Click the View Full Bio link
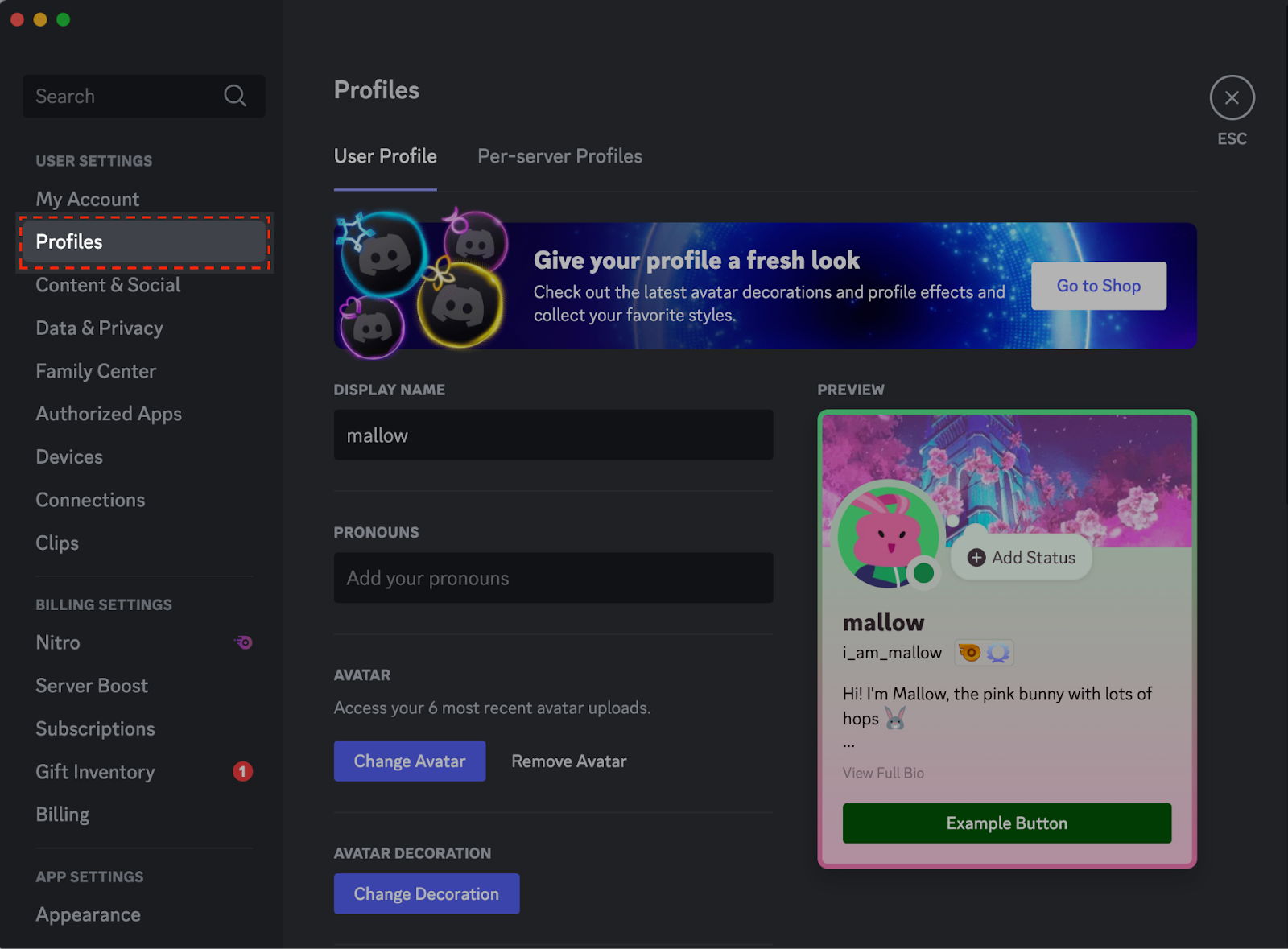The image size is (1288, 949). tap(883, 773)
